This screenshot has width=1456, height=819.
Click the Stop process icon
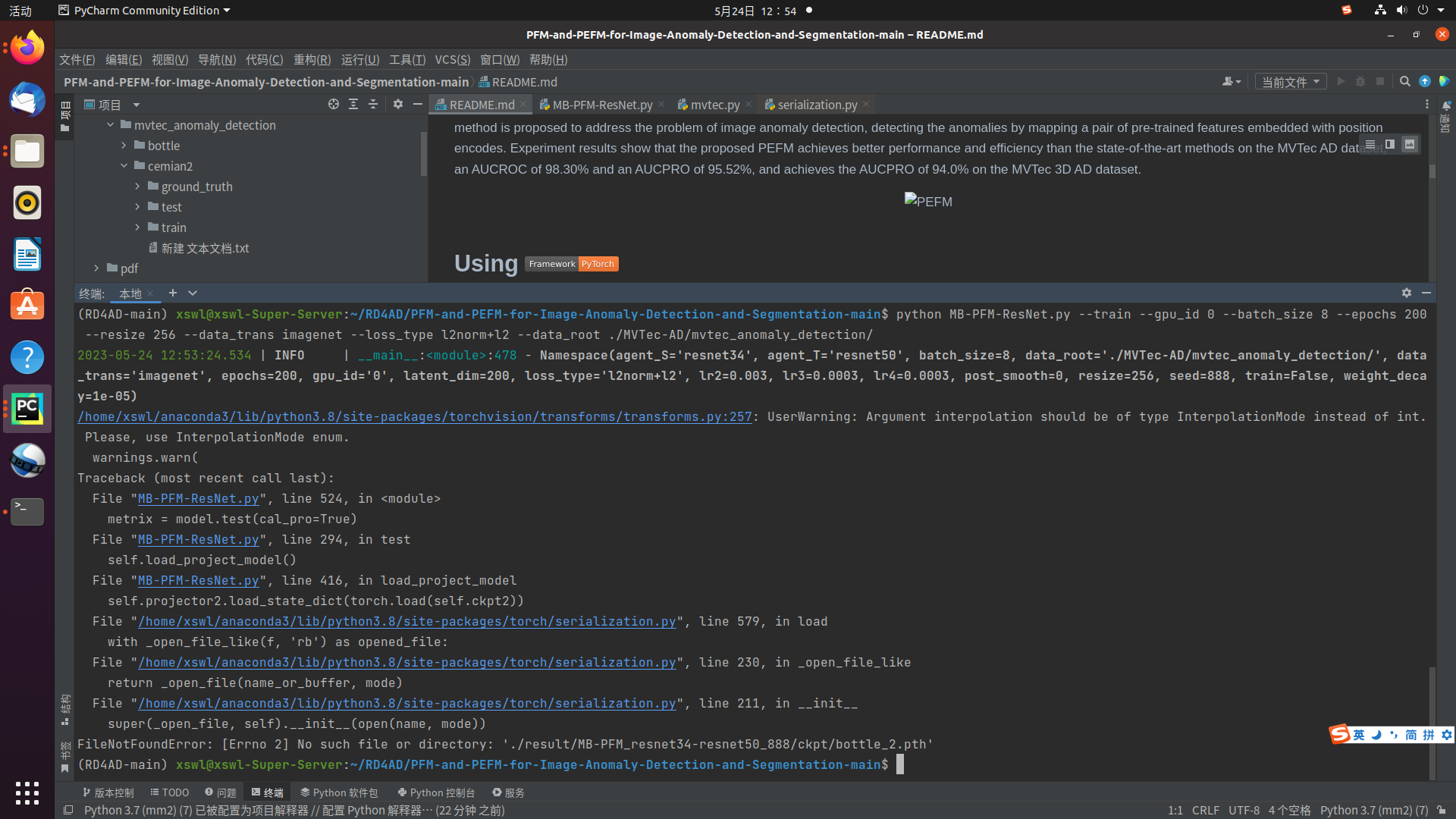(x=1380, y=81)
